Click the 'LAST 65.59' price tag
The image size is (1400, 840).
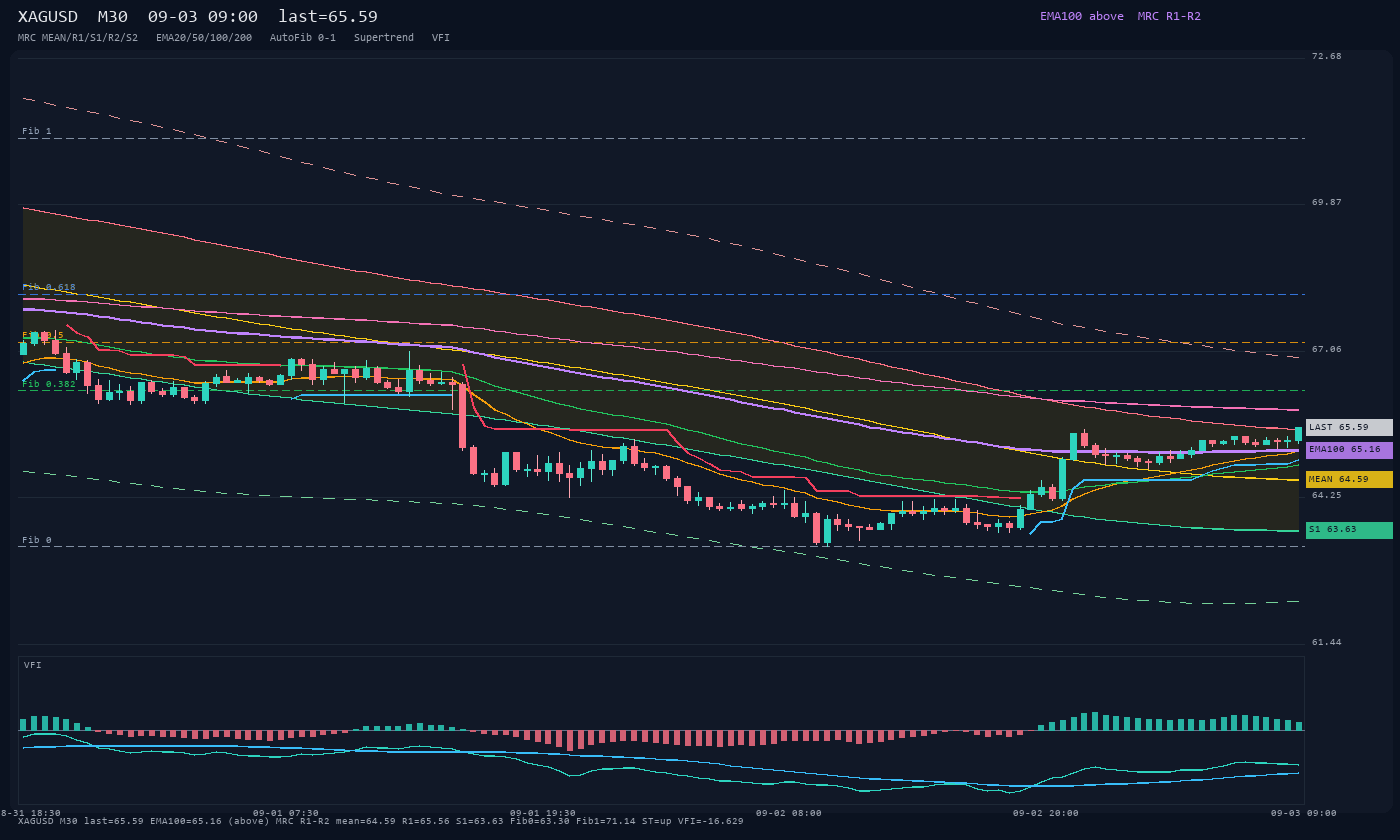click(1349, 427)
